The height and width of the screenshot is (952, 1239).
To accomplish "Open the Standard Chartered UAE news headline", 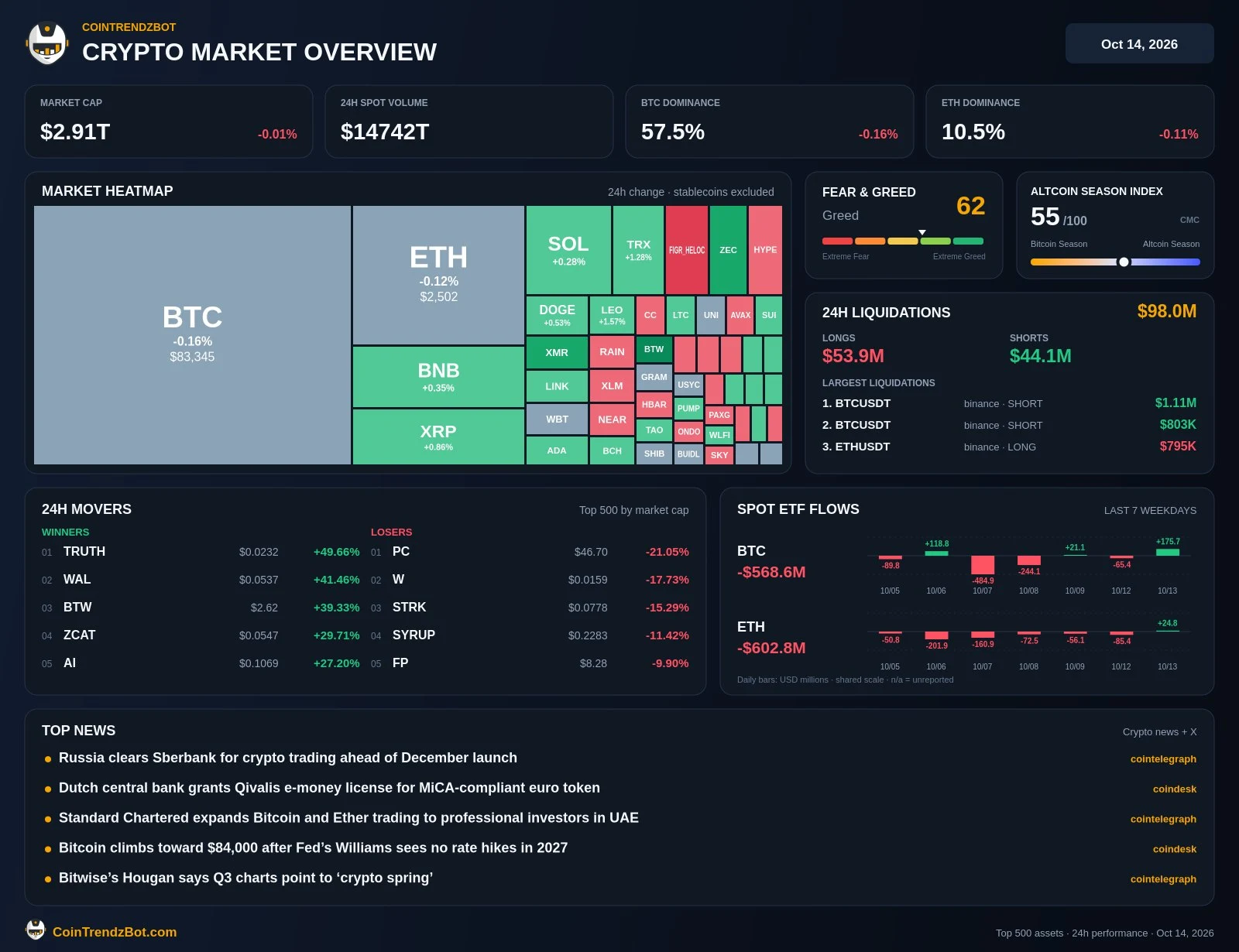I will (348, 818).
